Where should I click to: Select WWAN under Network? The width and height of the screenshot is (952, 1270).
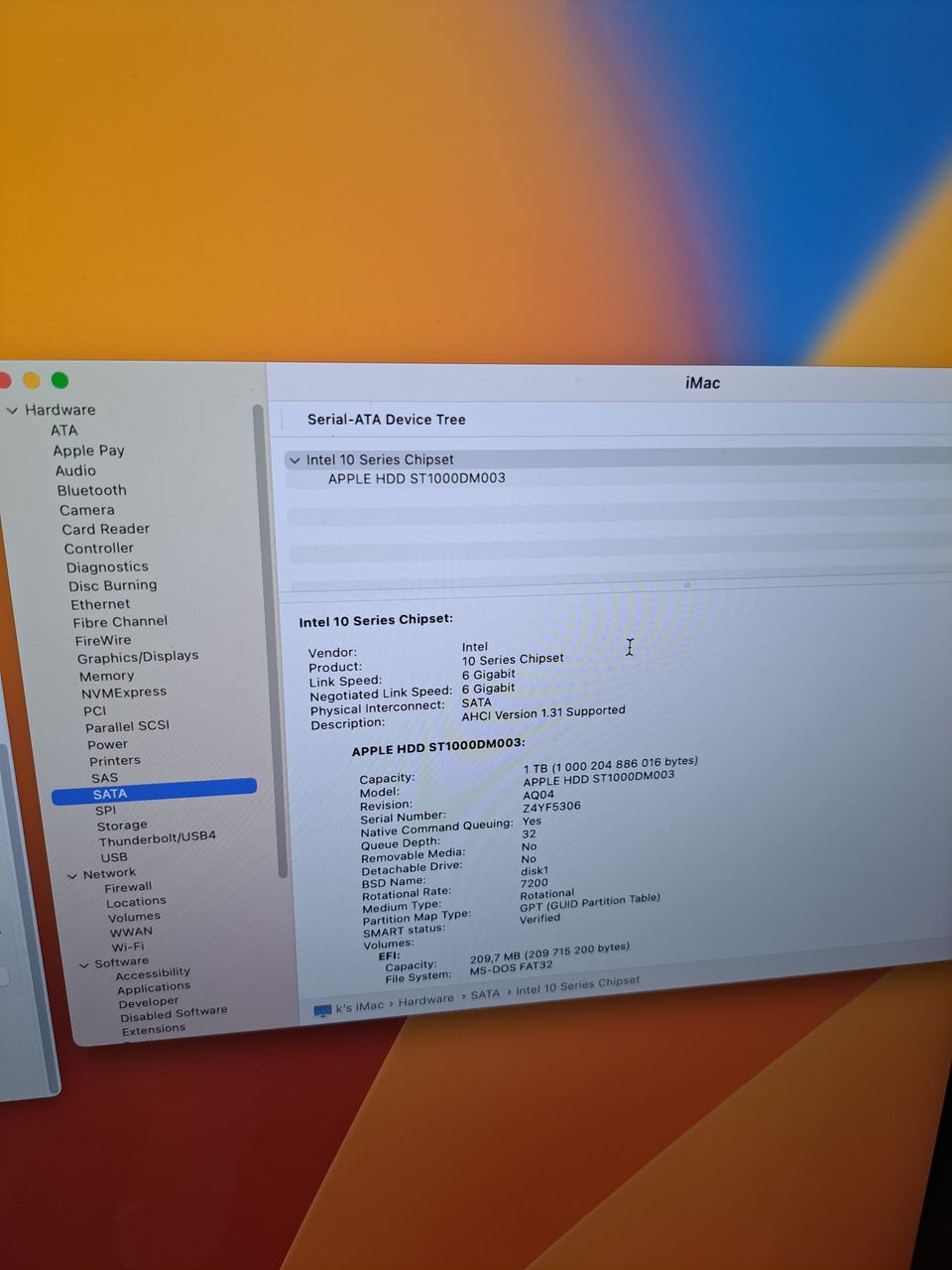[132, 933]
